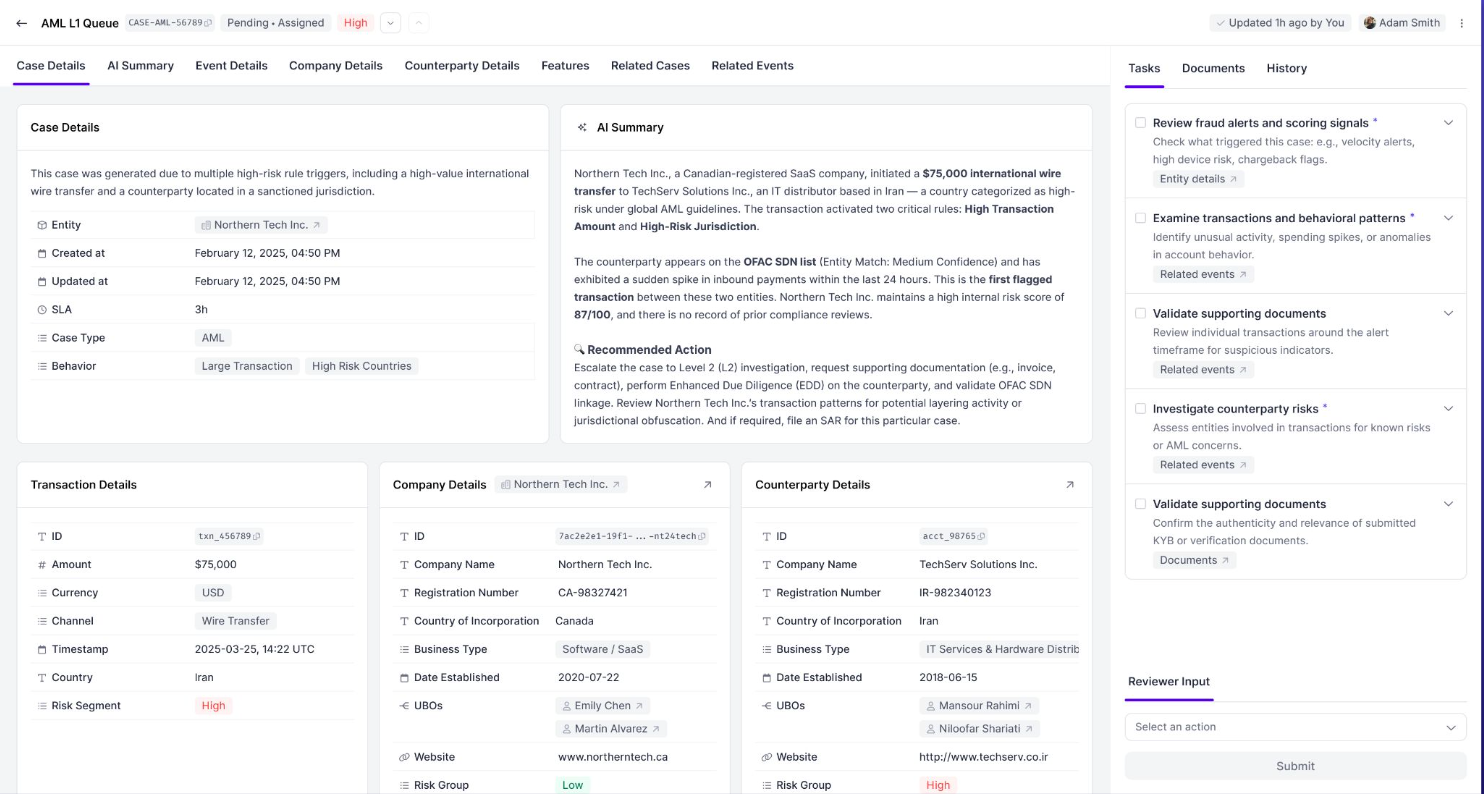The height and width of the screenshot is (794, 1484).
Task: Click www.northerntech.ca website text
Action: click(x=613, y=757)
